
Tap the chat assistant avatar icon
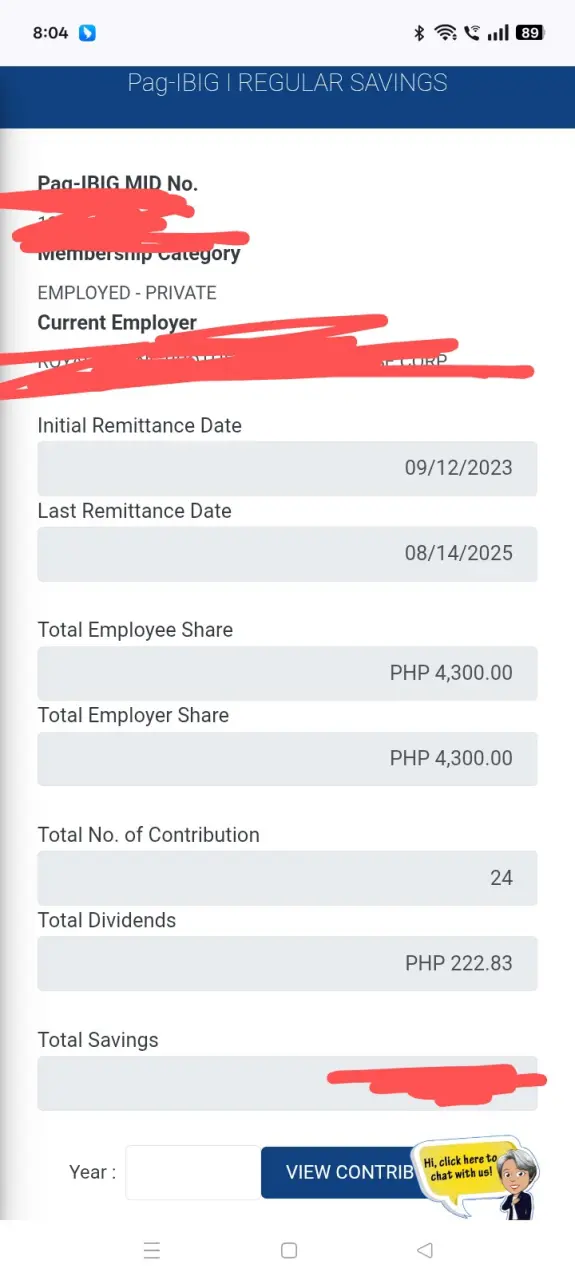click(x=519, y=1183)
